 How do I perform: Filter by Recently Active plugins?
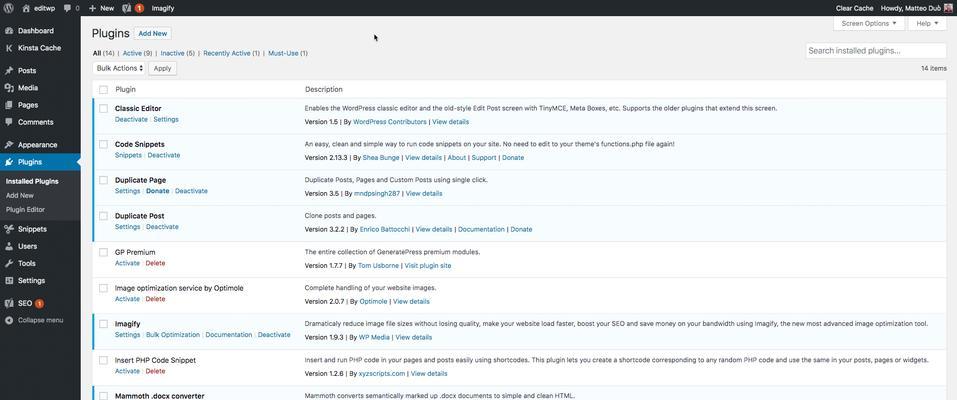(231, 53)
